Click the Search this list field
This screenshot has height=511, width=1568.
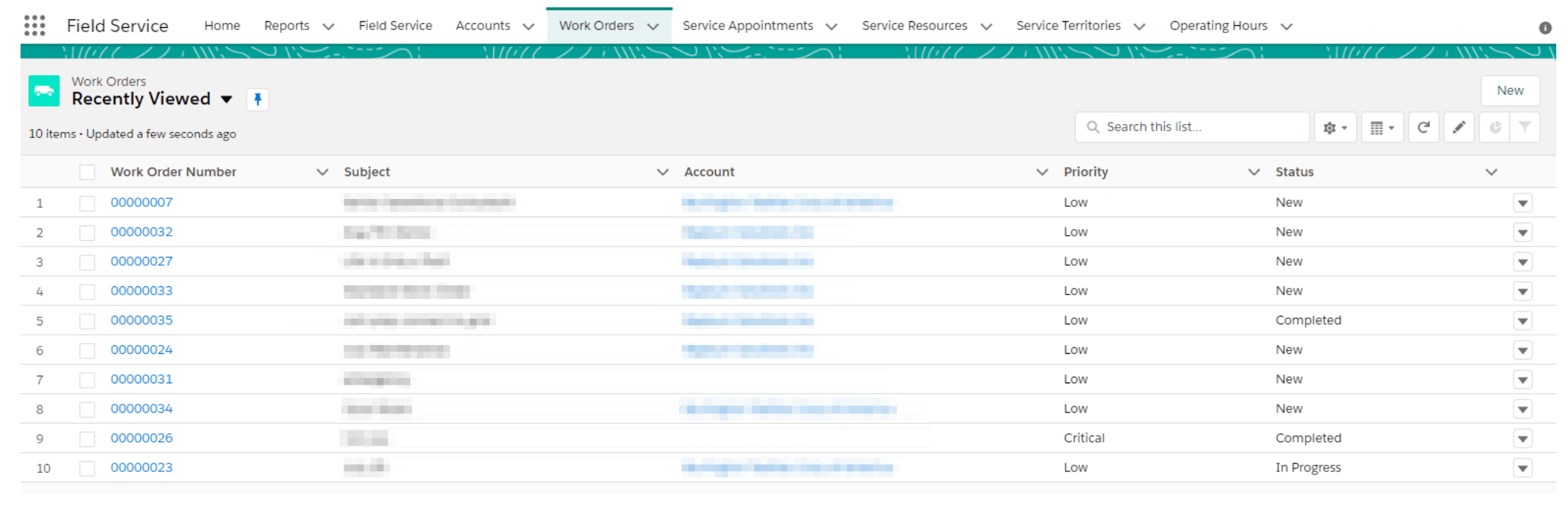click(1192, 127)
